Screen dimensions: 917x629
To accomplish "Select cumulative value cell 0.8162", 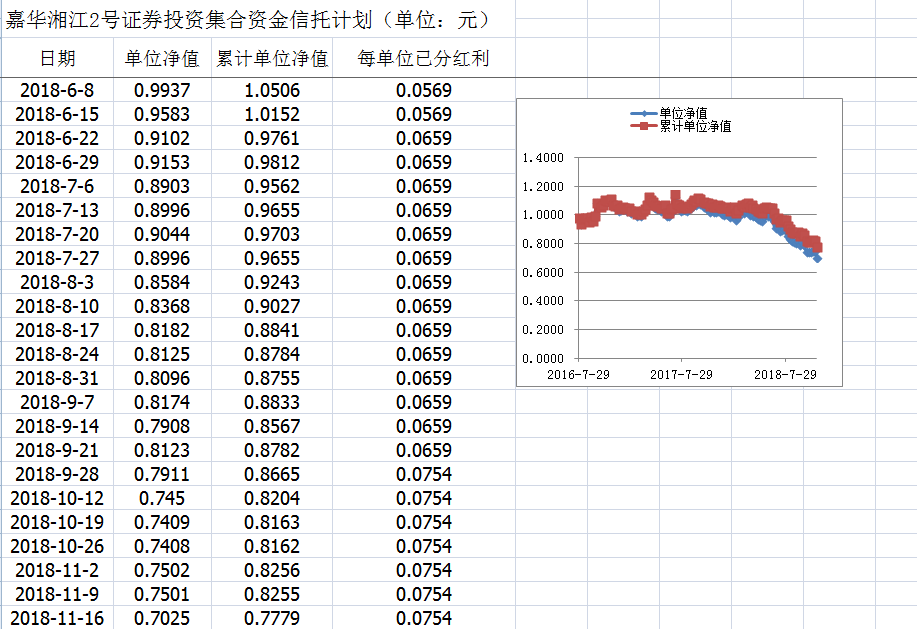I will click(x=272, y=545).
